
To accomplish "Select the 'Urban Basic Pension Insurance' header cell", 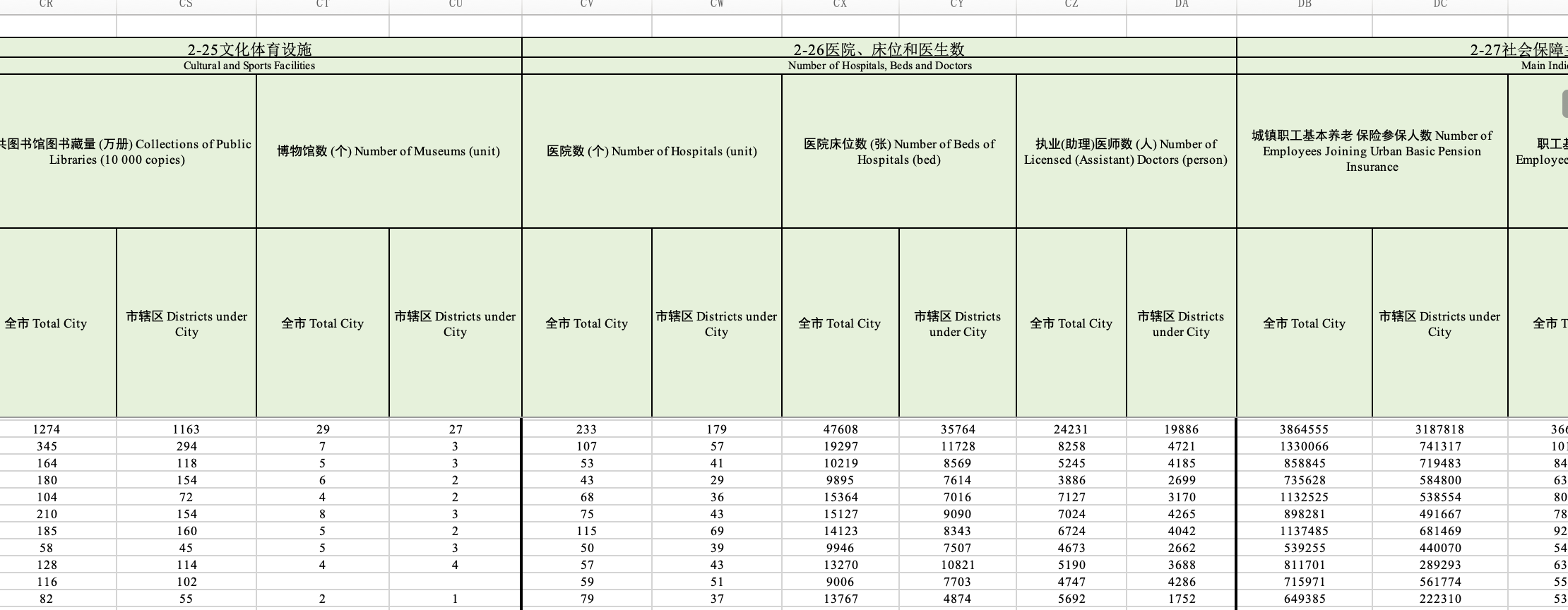I will coord(1372,151).
